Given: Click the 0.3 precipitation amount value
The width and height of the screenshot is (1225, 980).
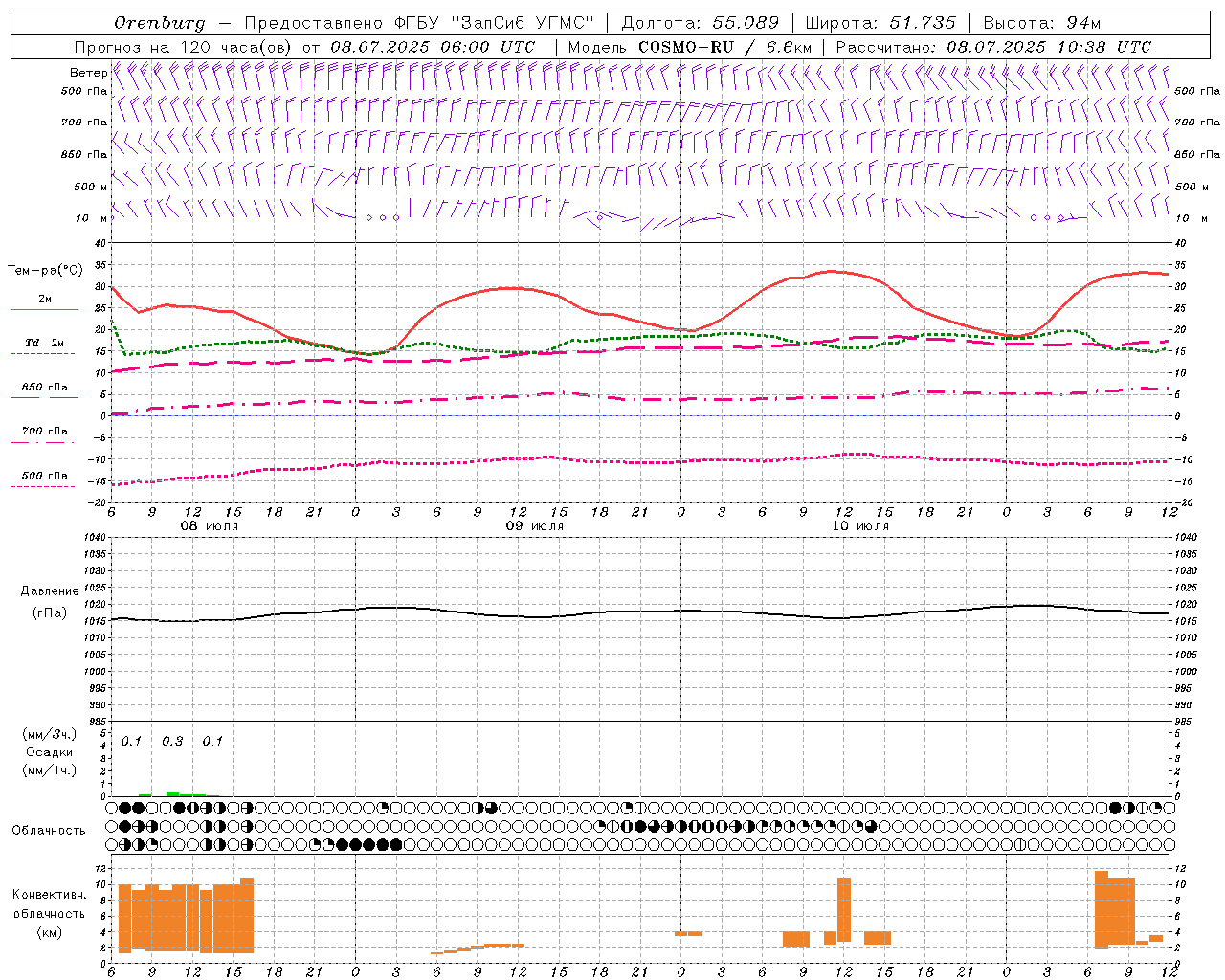Looking at the screenshot, I should pyautogui.click(x=172, y=742).
